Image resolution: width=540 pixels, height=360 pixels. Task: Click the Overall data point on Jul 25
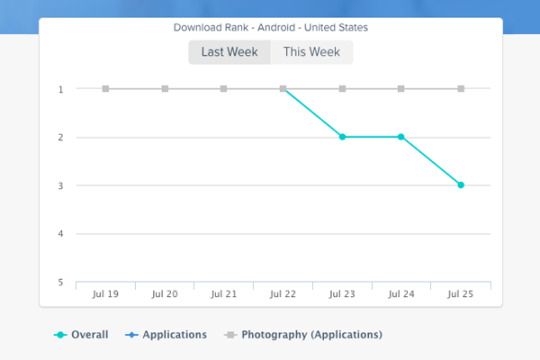pos(461,185)
